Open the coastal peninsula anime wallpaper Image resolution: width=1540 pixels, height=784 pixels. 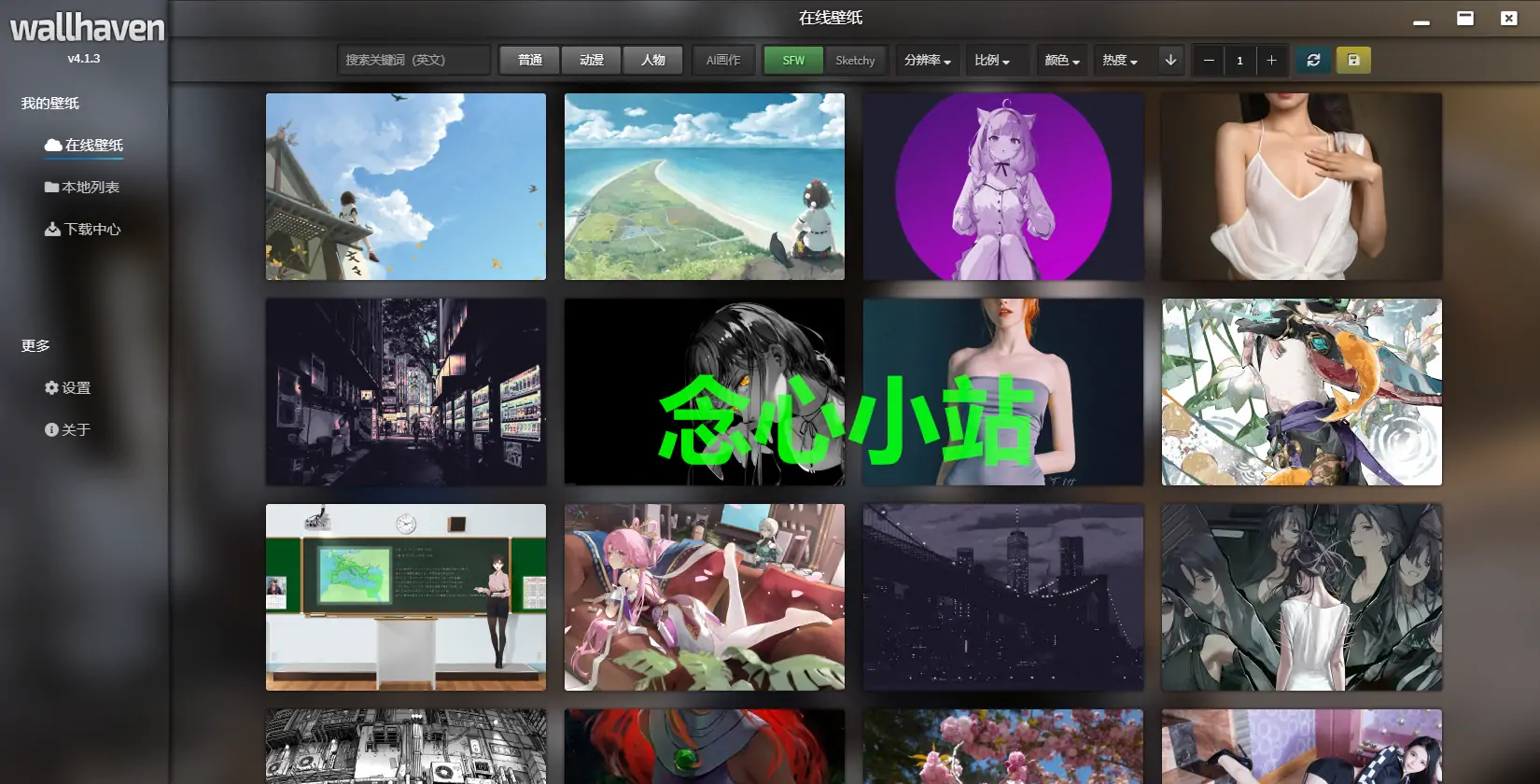click(x=705, y=187)
